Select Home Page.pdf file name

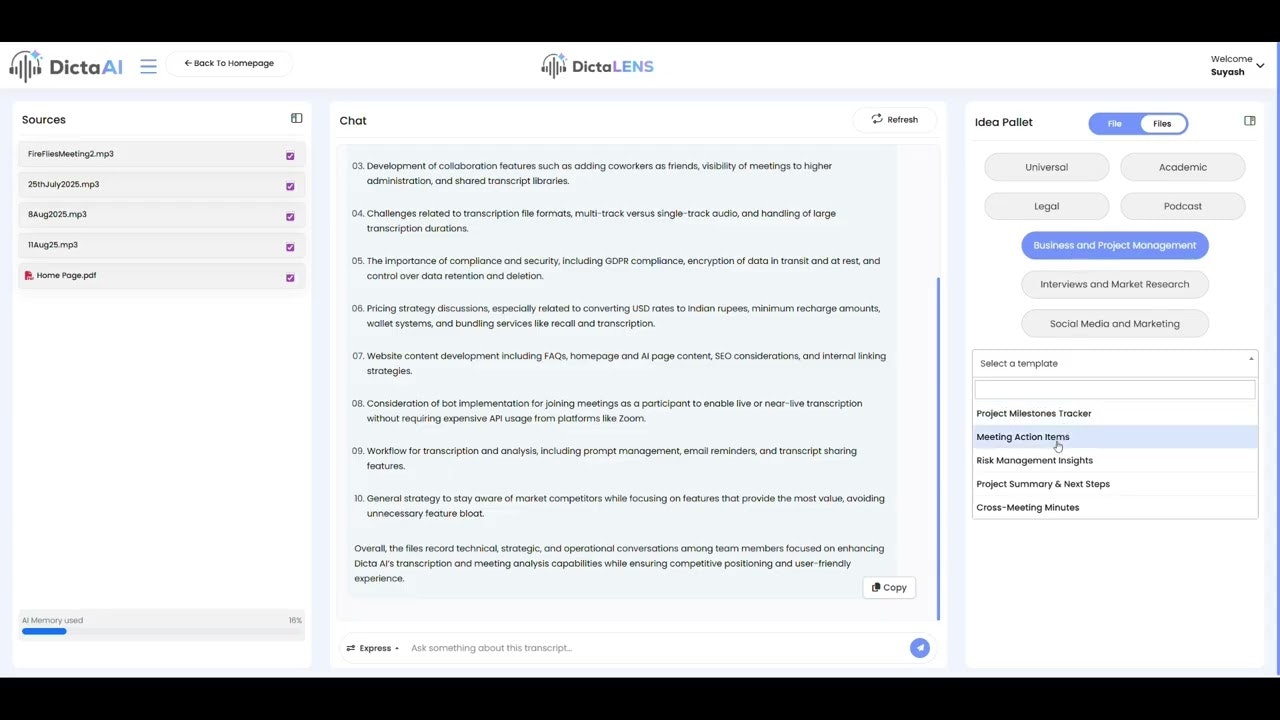point(66,275)
